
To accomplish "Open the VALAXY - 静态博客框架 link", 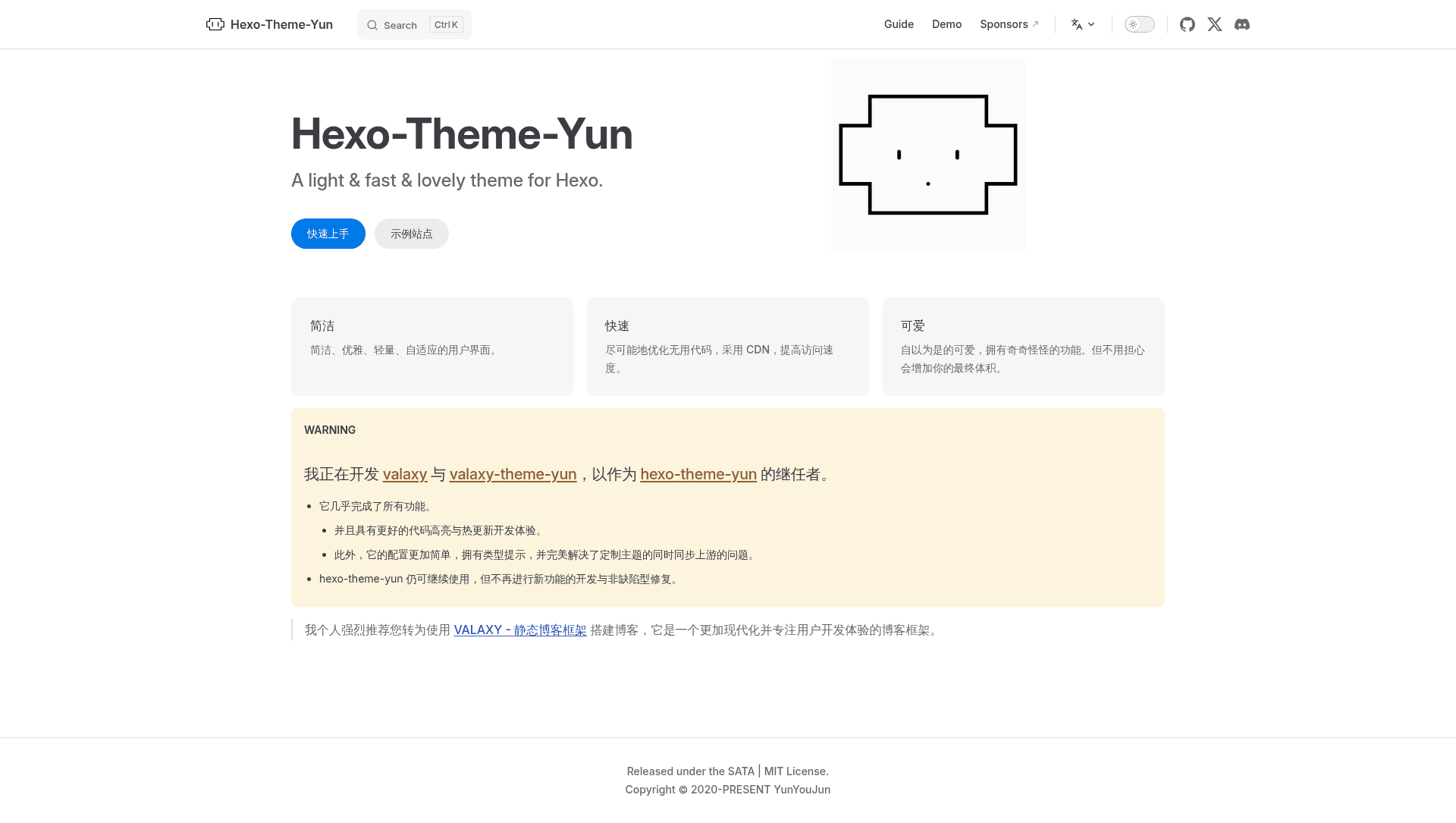I will coord(520,630).
